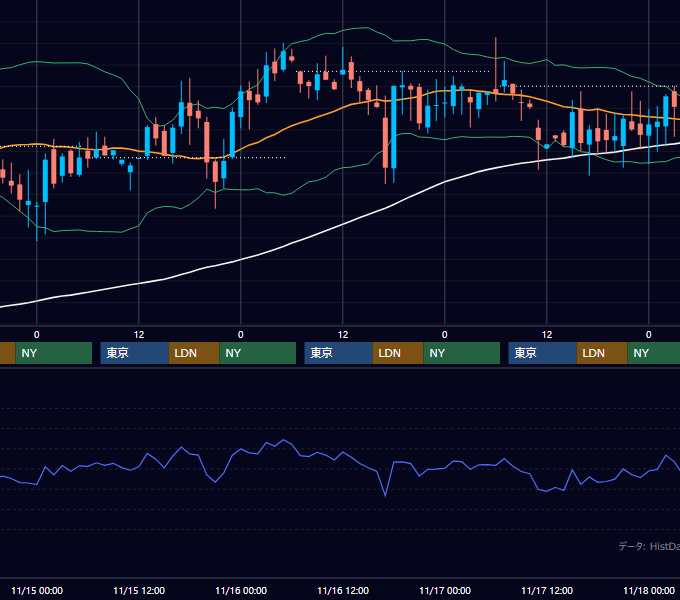This screenshot has height=600, width=680.
Task: Click the 11/15 12:00 time axis label
Action: 139,590
